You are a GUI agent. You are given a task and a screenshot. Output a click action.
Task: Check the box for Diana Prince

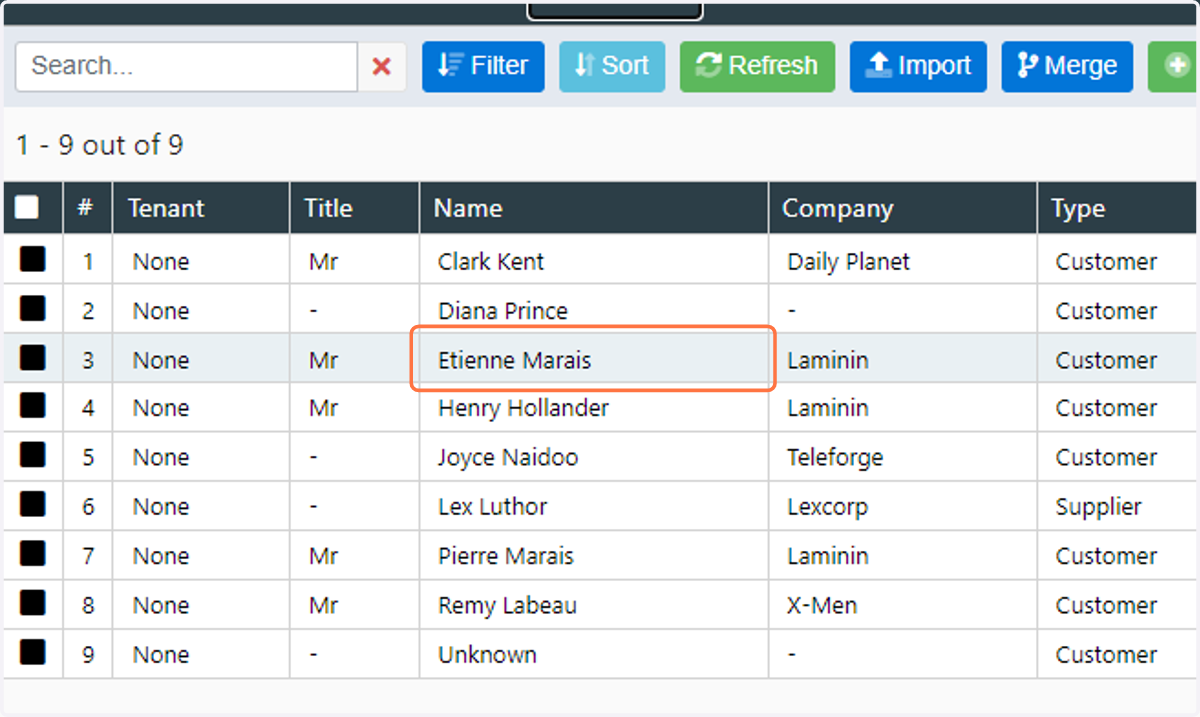(x=32, y=309)
